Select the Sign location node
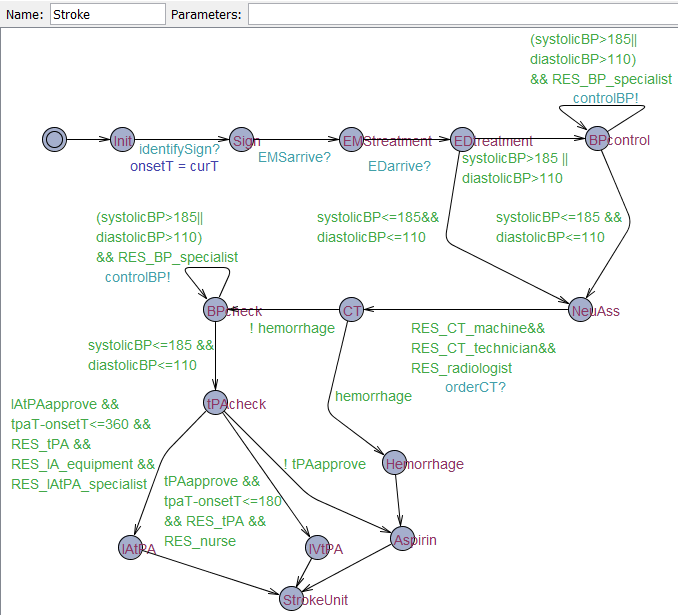678x615 pixels. coord(241,140)
